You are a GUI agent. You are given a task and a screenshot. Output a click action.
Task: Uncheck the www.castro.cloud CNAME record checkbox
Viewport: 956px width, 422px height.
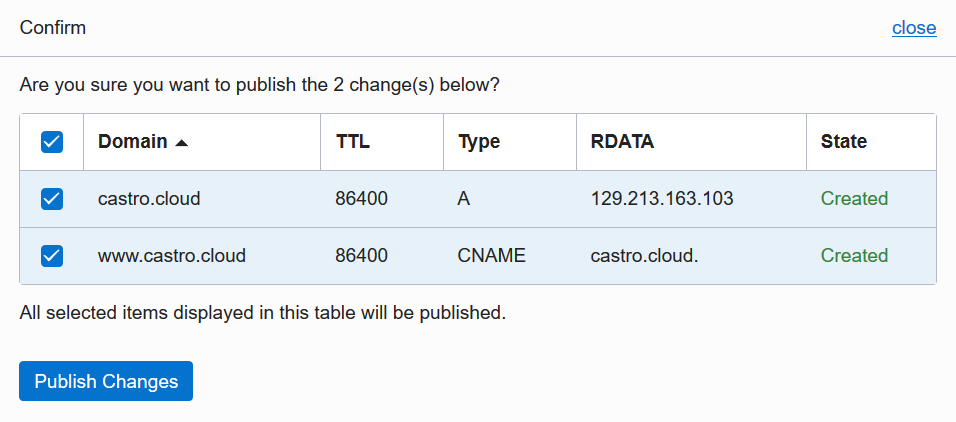[x=52, y=256]
